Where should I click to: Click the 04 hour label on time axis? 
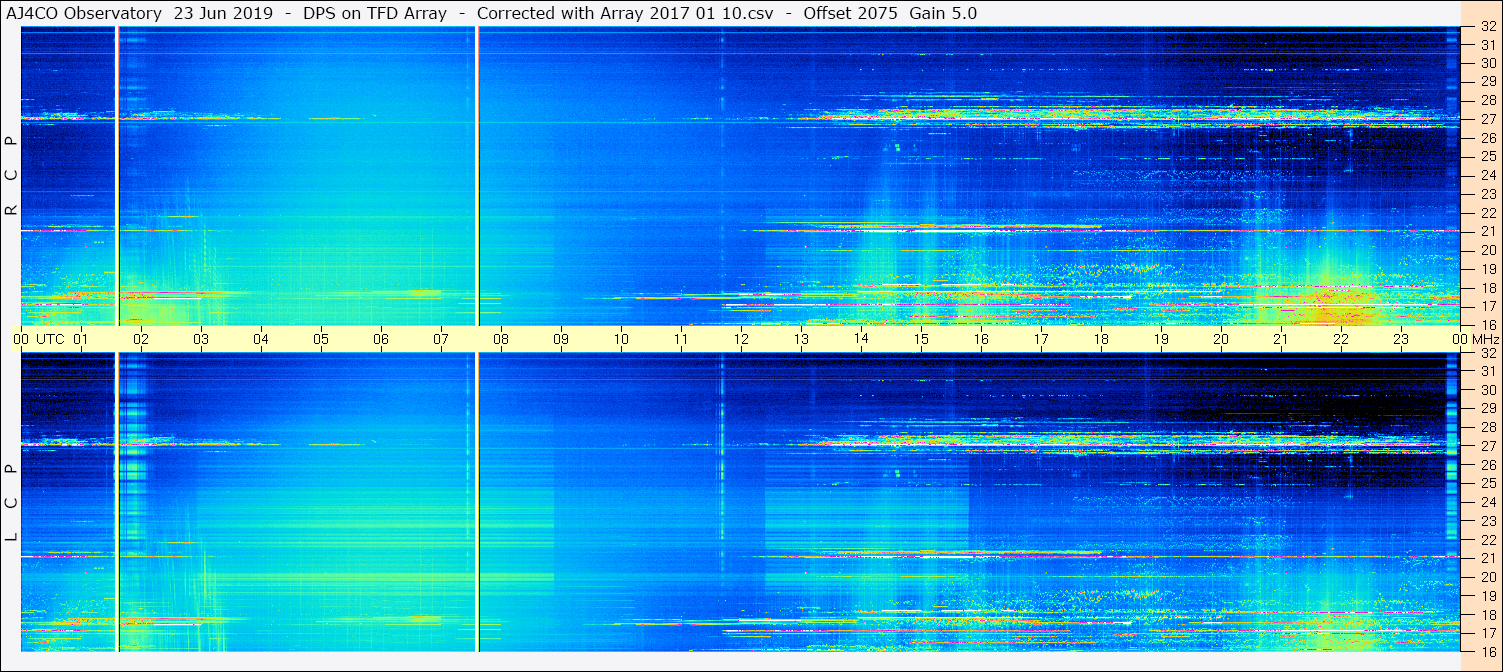coord(261,339)
